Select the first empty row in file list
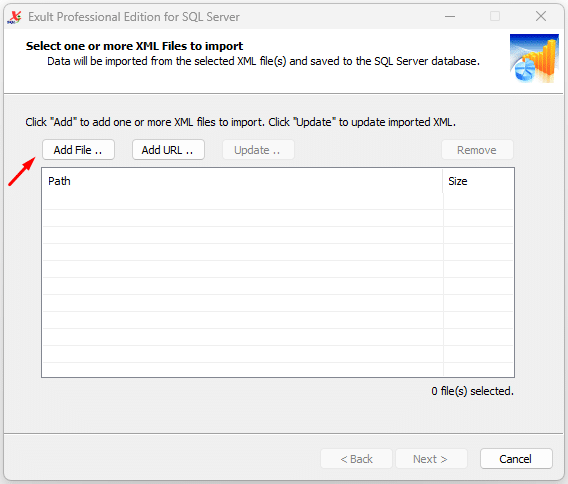Viewport: 568px width, 484px height. coord(278,201)
